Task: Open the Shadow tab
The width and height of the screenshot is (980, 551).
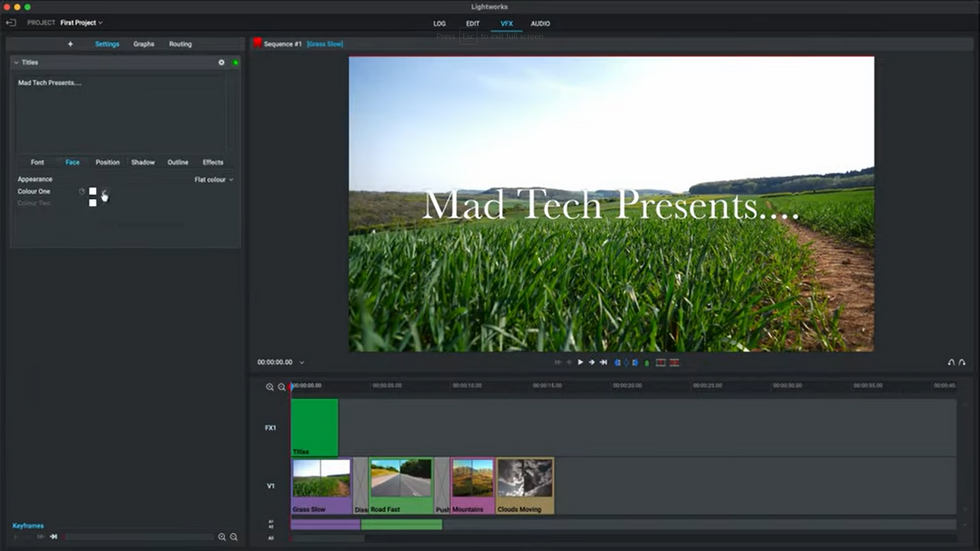Action: point(142,162)
